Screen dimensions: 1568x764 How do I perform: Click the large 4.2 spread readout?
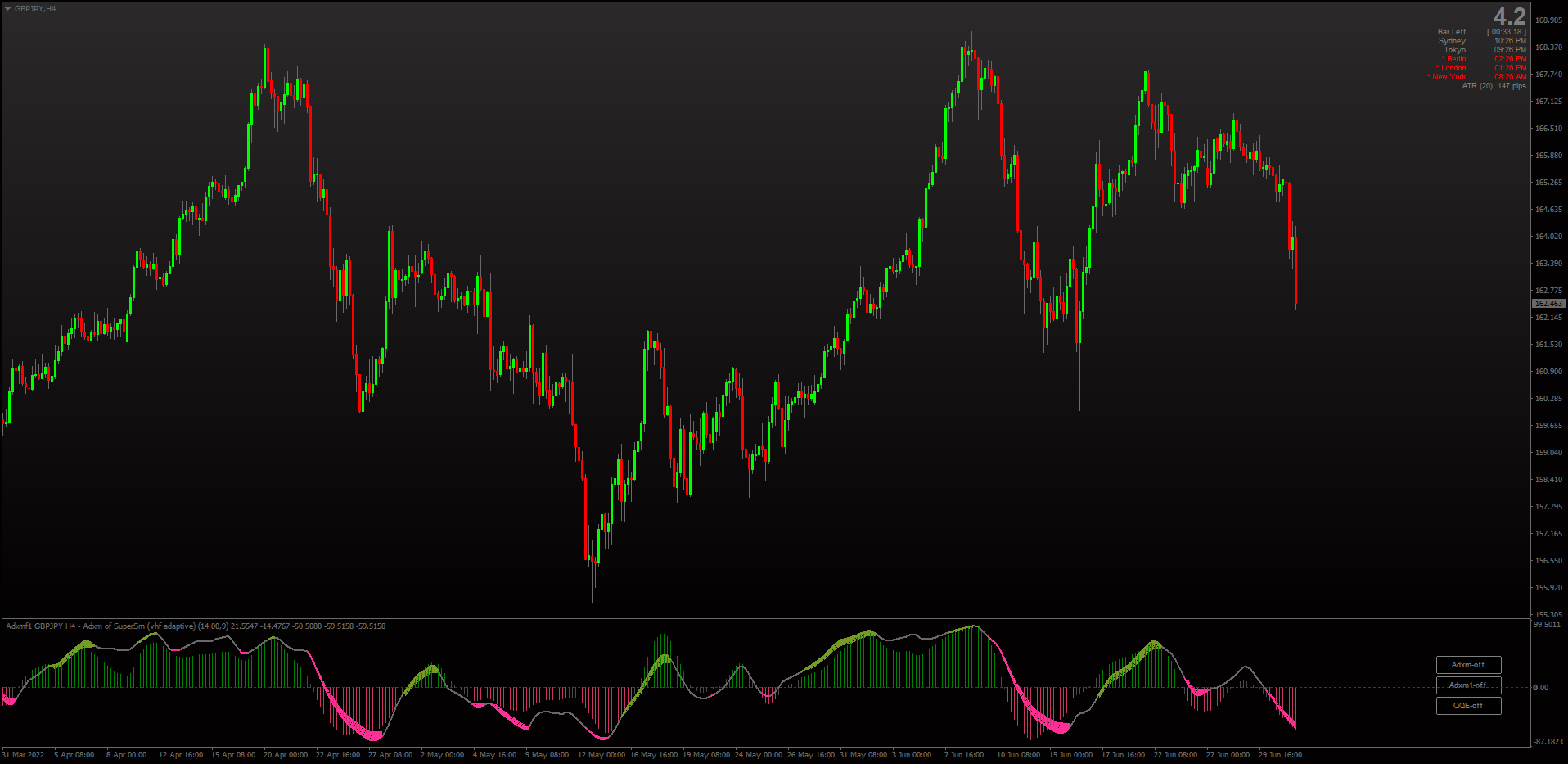point(1509,16)
